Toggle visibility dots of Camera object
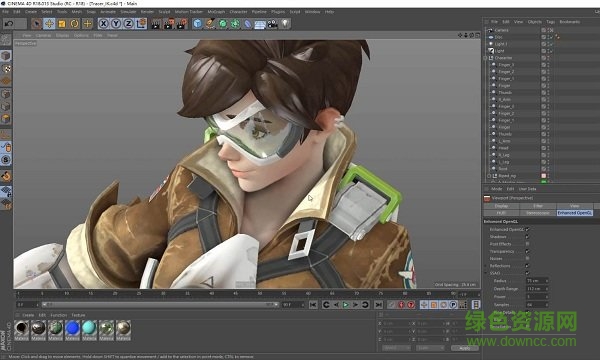This screenshot has height=360, width=600. (548, 30)
